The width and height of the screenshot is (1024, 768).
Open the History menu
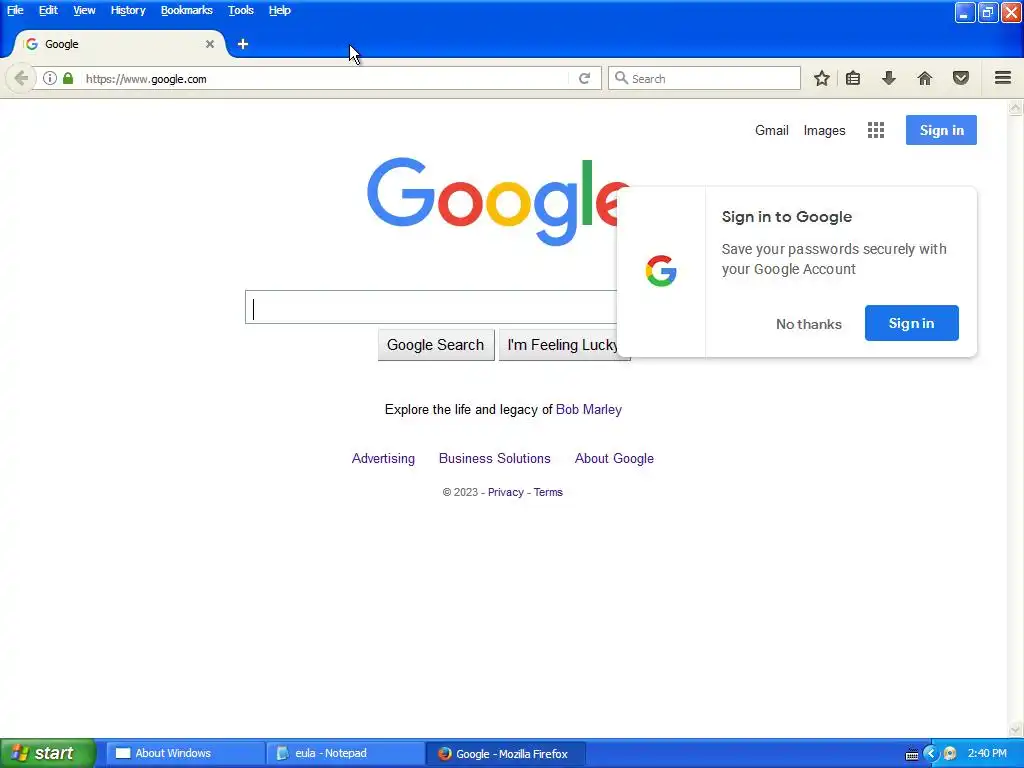point(128,10)
